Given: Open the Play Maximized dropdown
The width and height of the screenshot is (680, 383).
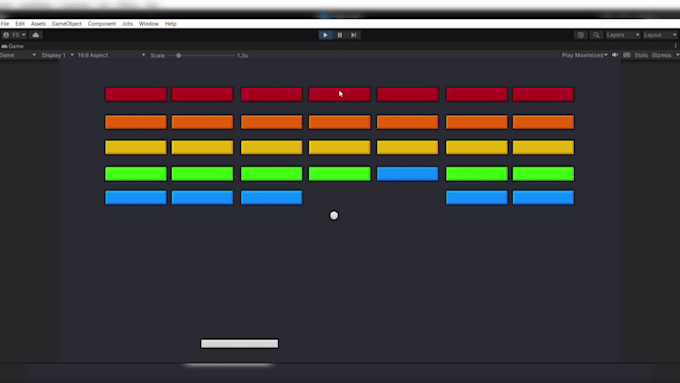Looking at the screenshot, I should 585,55.
